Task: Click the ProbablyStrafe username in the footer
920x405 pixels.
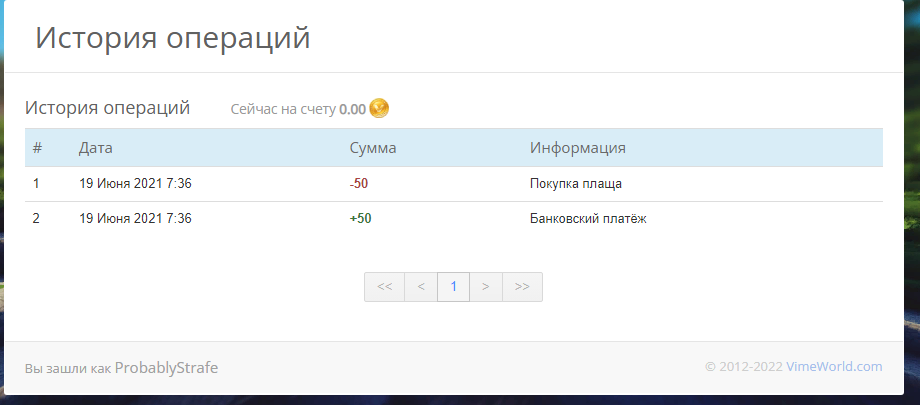Action: point(166,368)
